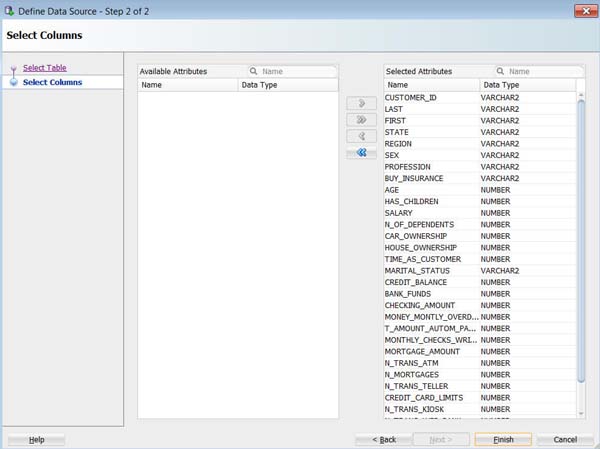600x449 pixels.
Task: Click the disabled Next button
Action: [x=441, y=440]
